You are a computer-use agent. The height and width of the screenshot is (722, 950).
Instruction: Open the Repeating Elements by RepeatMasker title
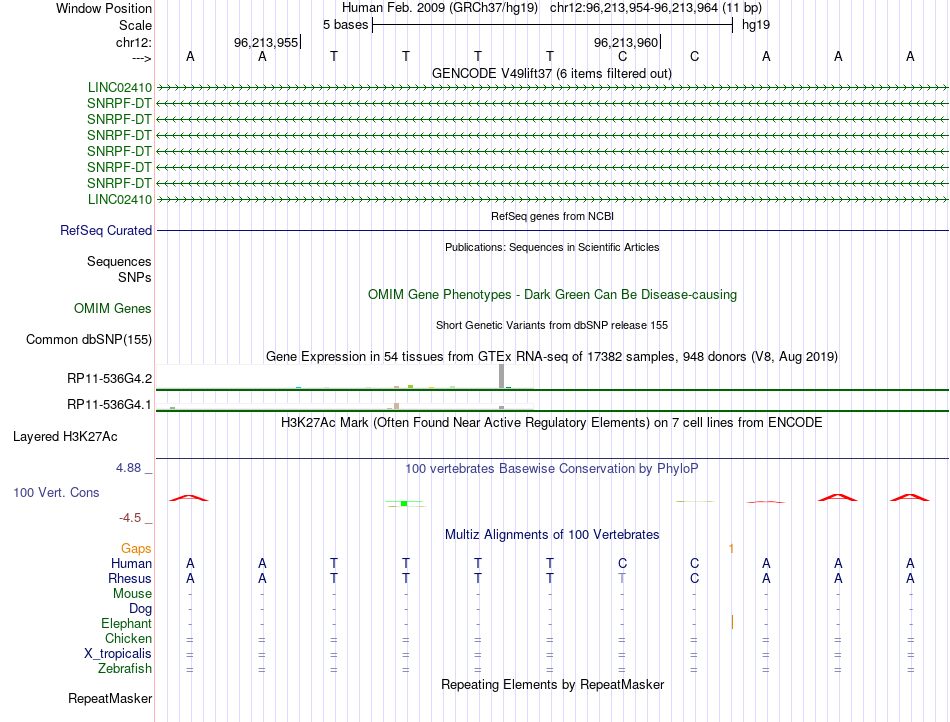click(552, 684)
